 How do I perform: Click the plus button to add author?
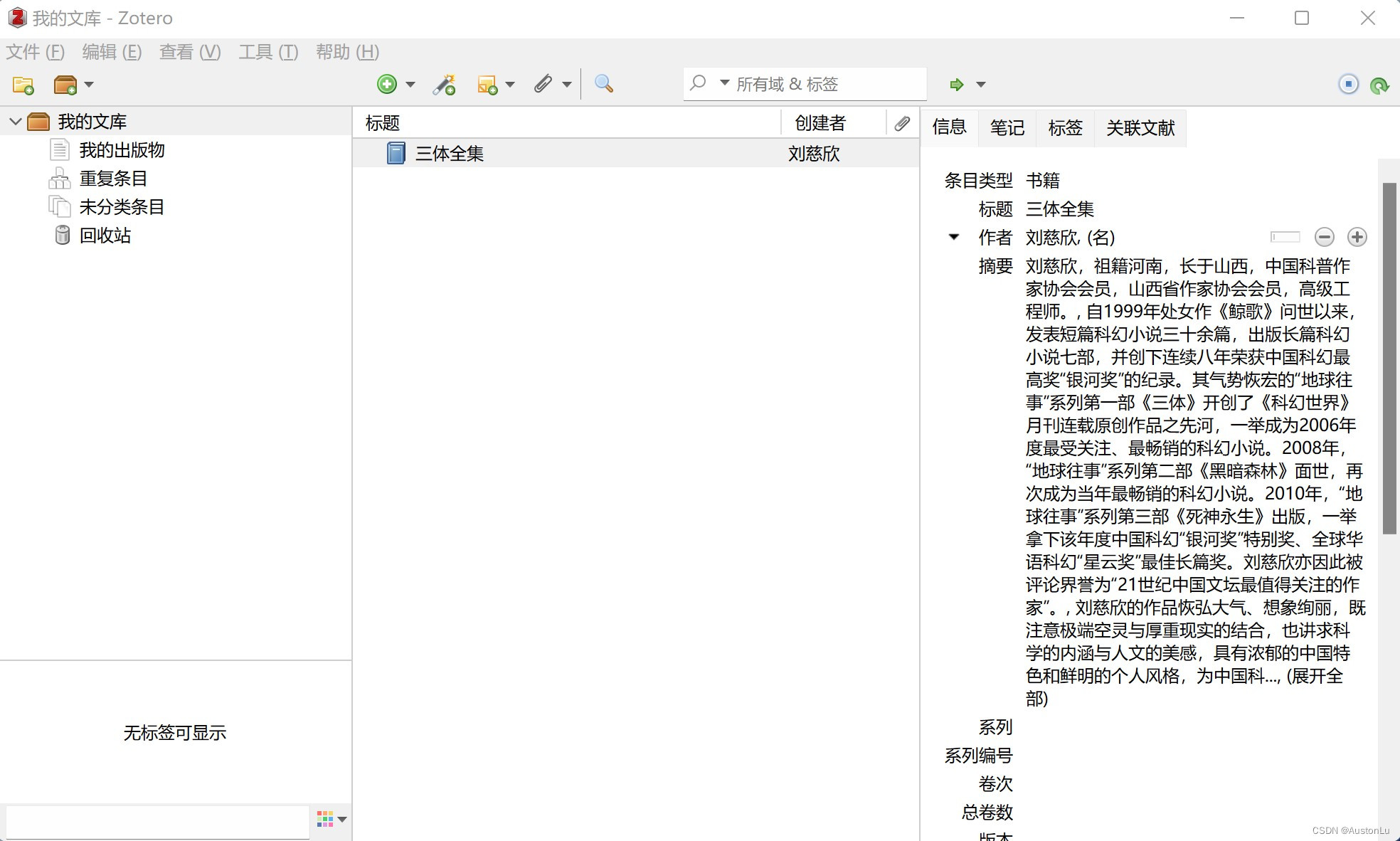click(1357, 237)
